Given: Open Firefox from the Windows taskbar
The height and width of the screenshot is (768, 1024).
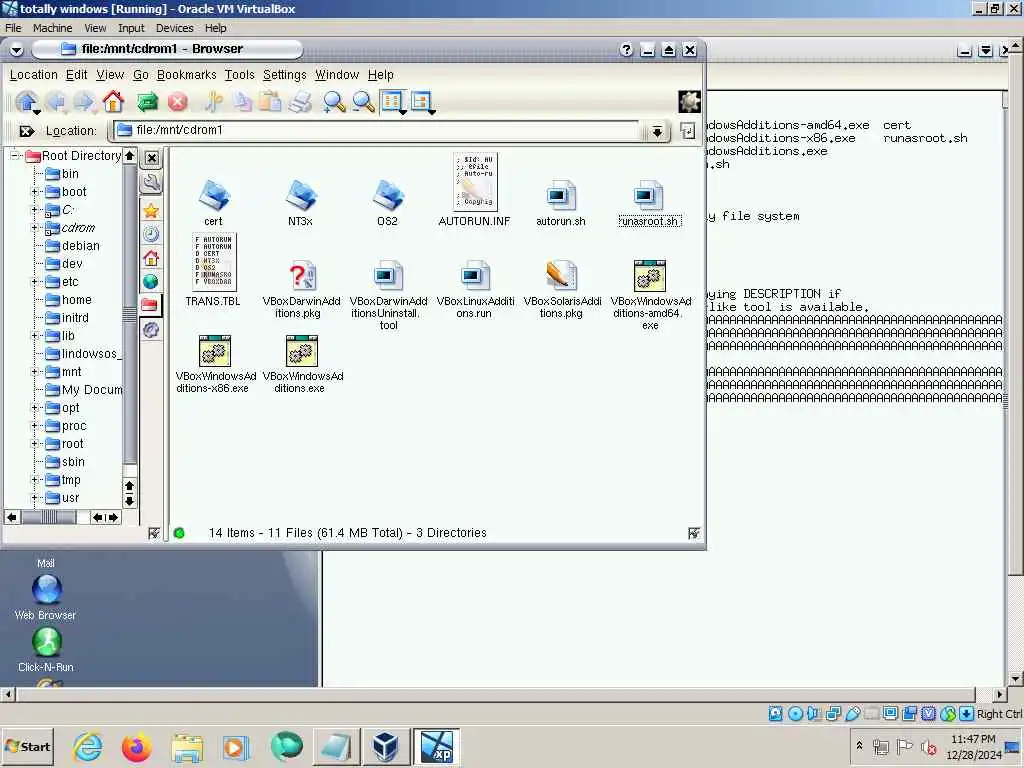Looking at the screenshot, I should tap(136, 746).
